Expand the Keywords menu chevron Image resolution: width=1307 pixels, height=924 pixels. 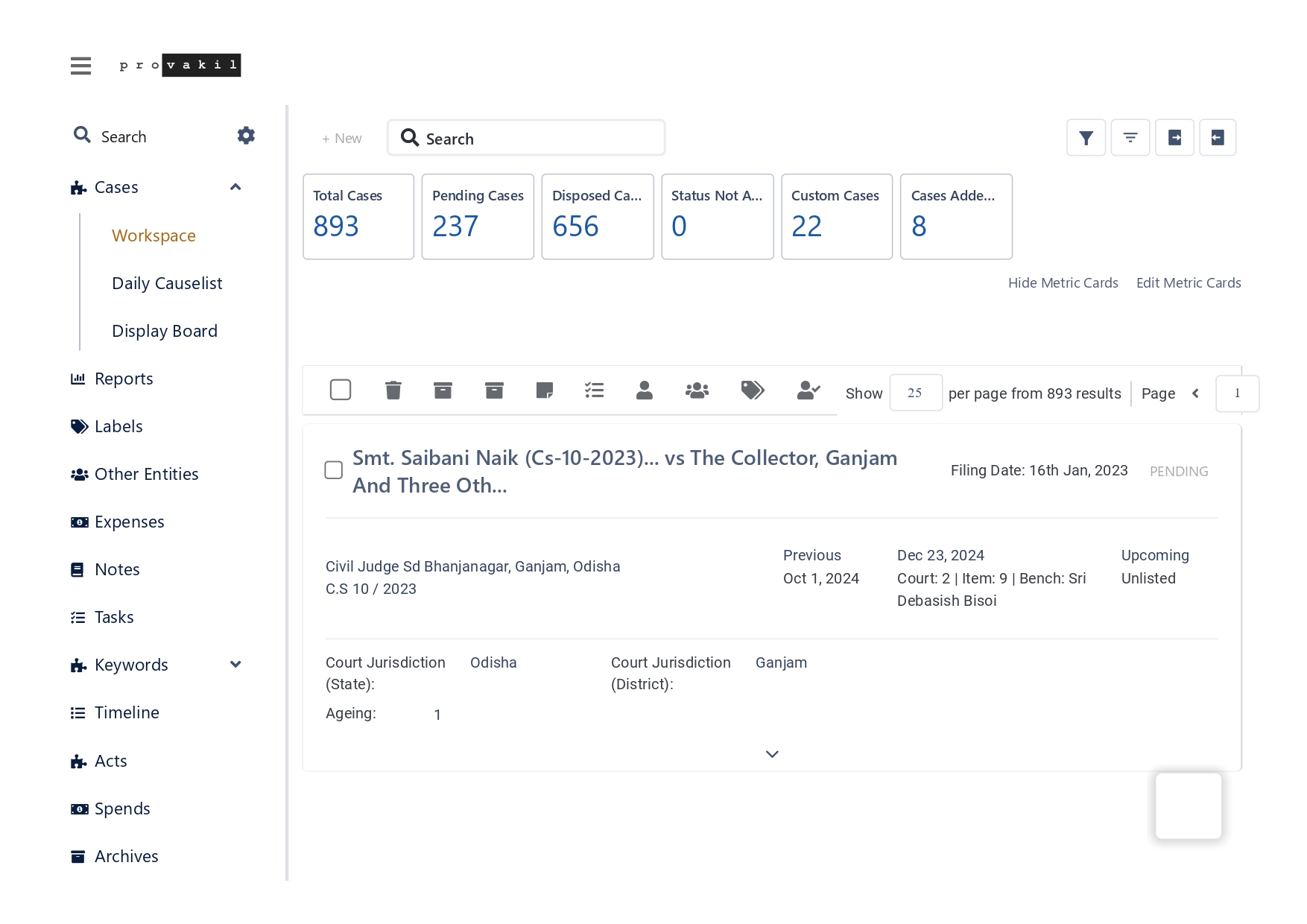point(235,665)
